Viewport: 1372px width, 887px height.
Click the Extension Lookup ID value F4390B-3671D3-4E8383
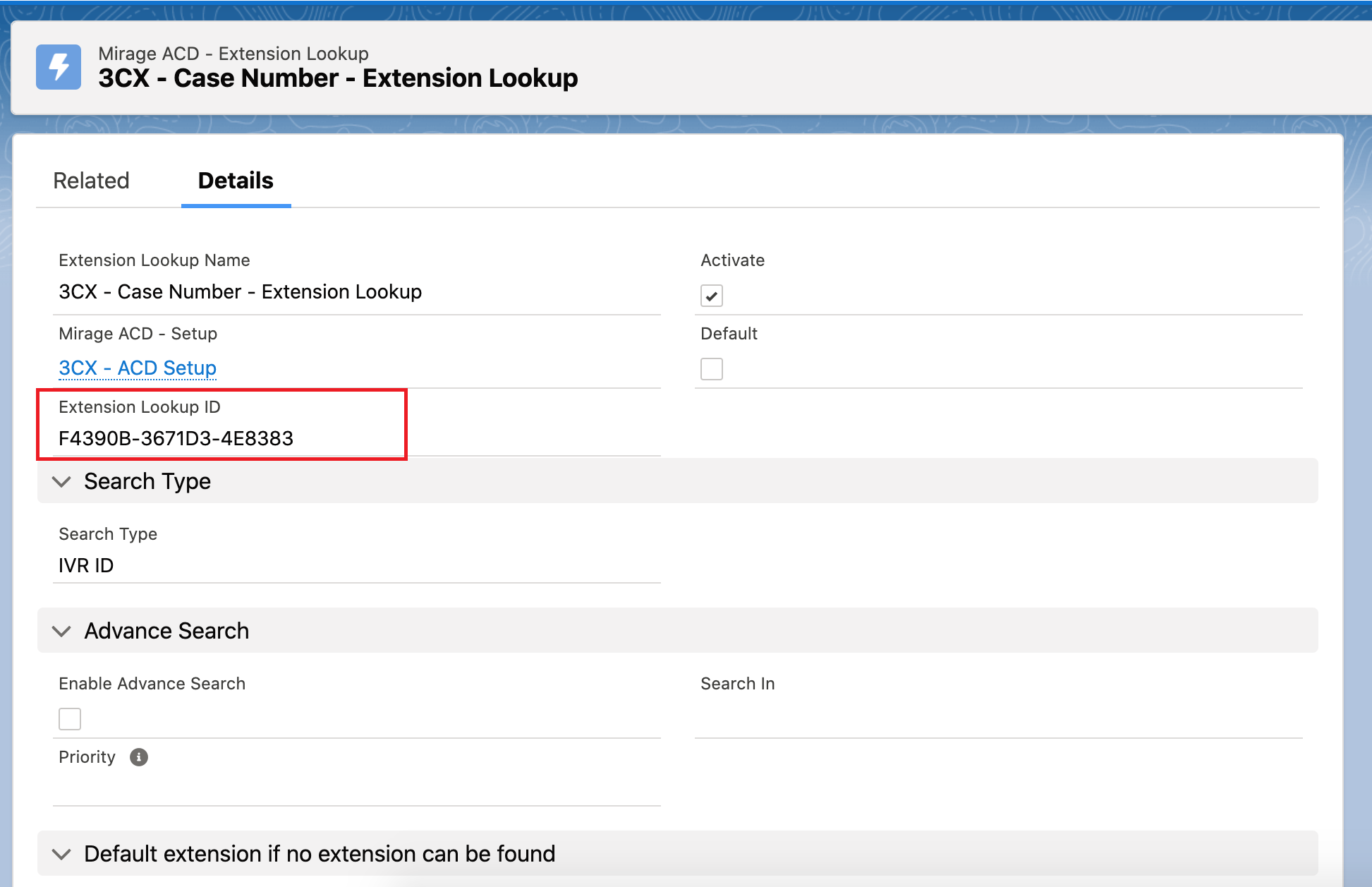(x=176, y=438)
